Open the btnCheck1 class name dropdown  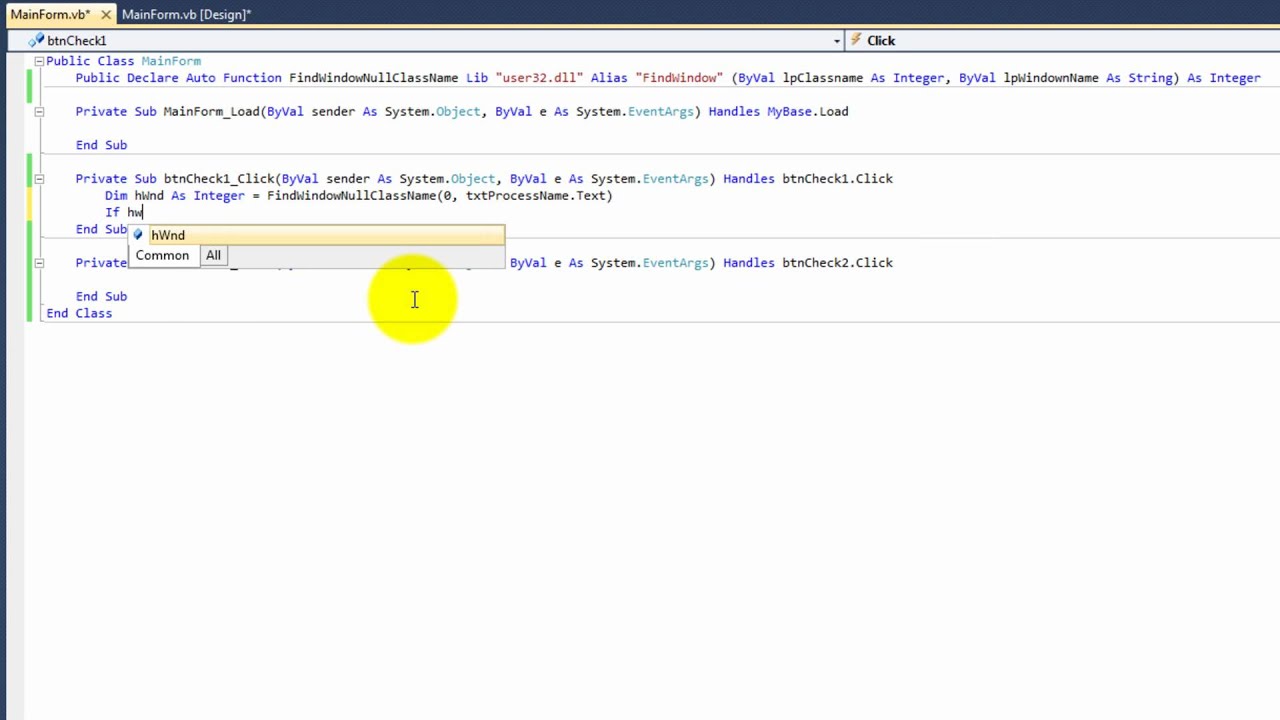click(837, 41)
